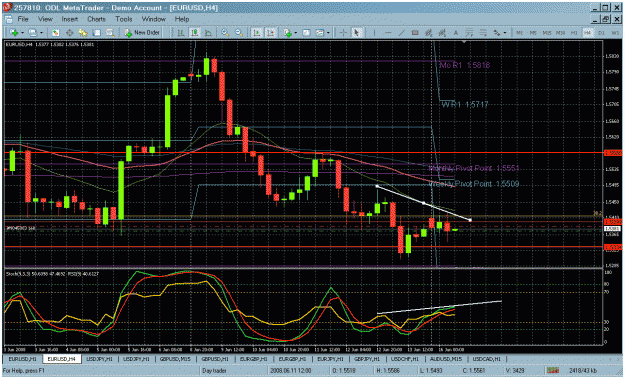Viewport: 625px width, 377px height.
Task: Expand the Templates dropdown arrow
Action: (328, 33)
